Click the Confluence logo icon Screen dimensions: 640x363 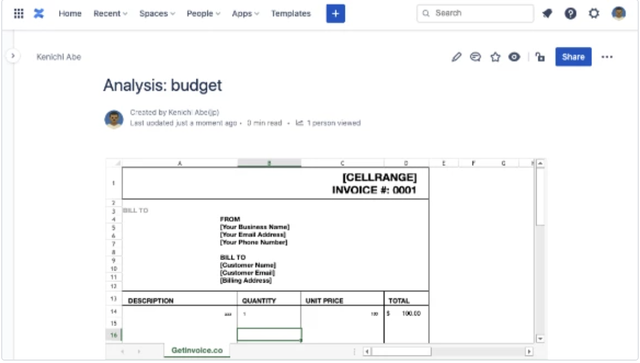(39, 13)
